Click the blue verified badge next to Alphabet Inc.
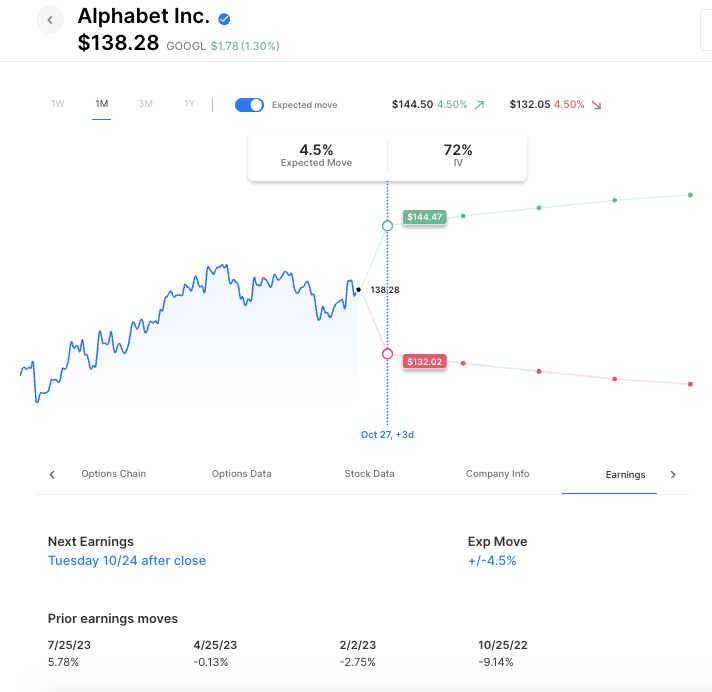712x692 pixels. coord(225,19)
